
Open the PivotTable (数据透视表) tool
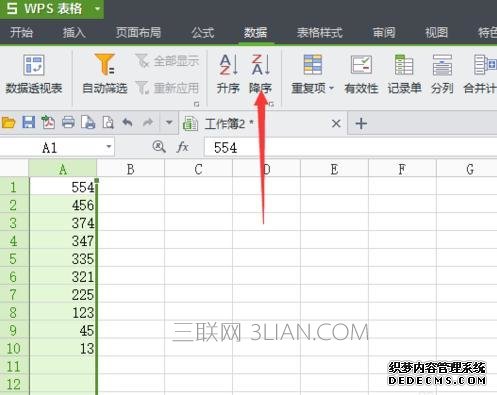(34, 74)
